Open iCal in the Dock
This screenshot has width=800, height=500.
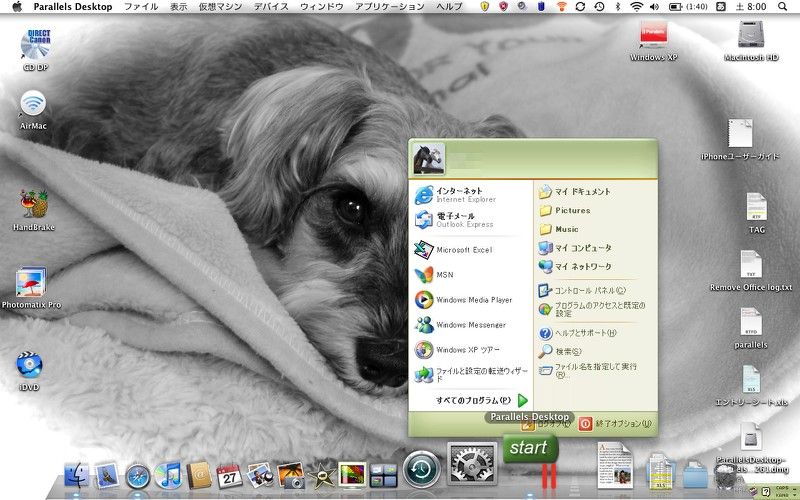click(229, 476)
